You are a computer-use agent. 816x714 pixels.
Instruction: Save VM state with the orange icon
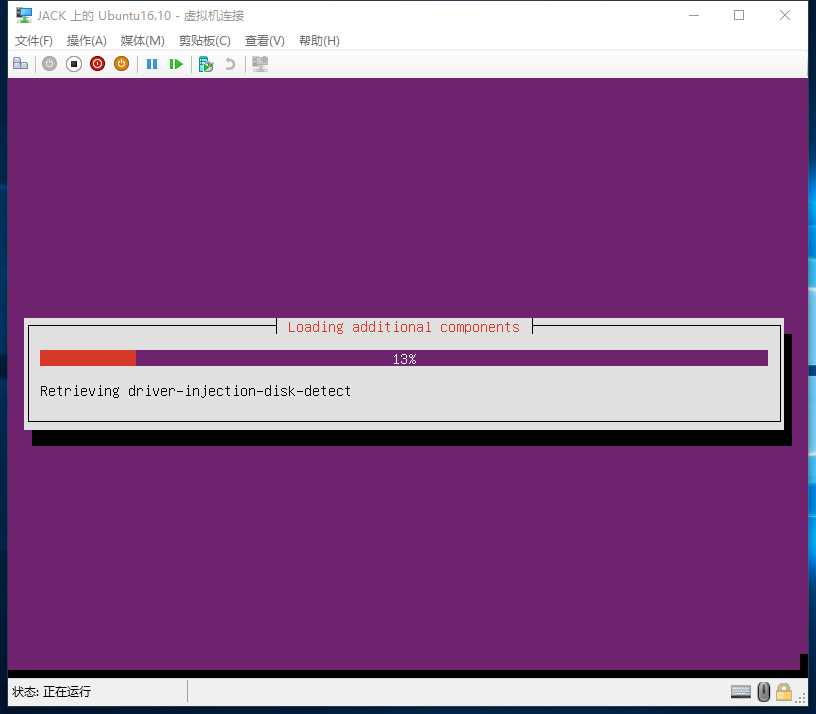[x=121, y=63]
